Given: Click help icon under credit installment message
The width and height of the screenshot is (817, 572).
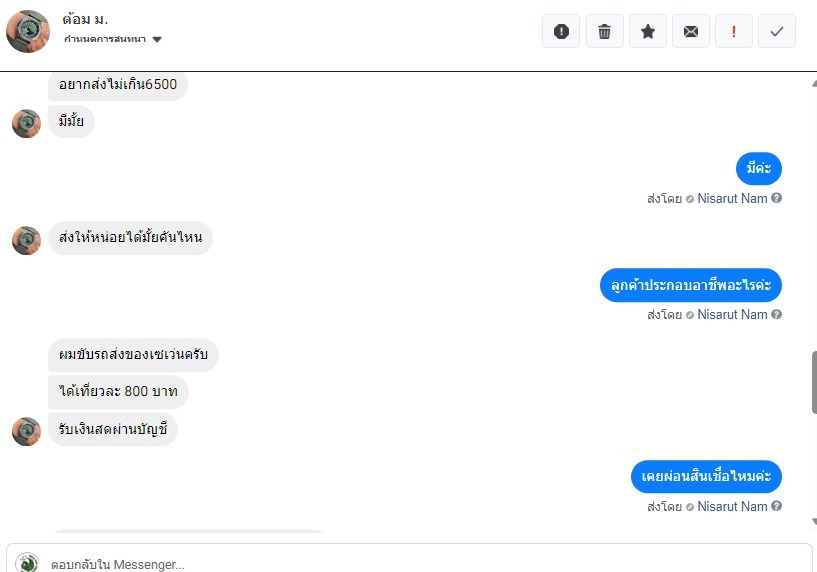Looking at the screenshot, I should pos(776,506).
